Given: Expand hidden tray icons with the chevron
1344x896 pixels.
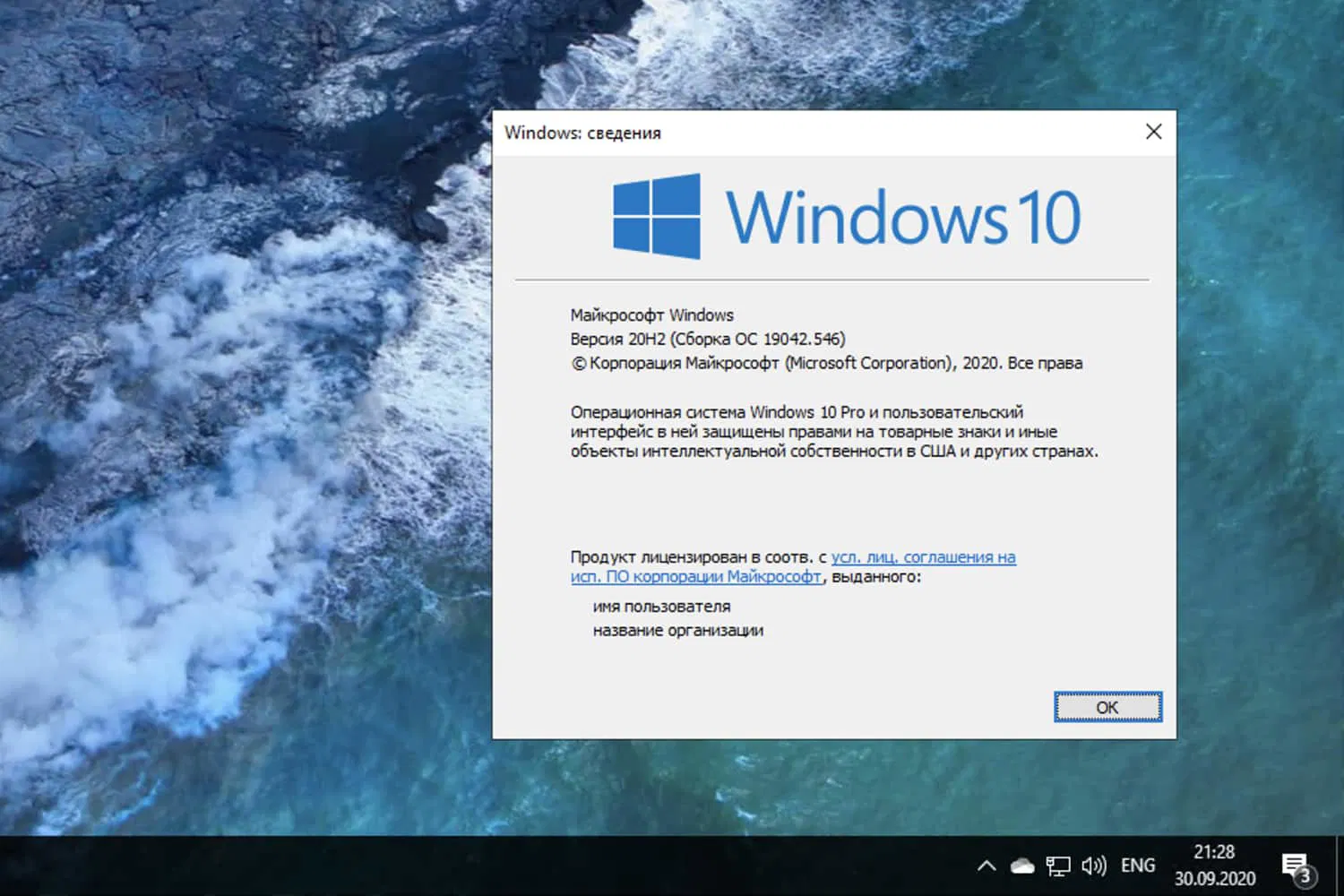Looking at the screenshot, I should pyautogui.click(x=986, y=866).
